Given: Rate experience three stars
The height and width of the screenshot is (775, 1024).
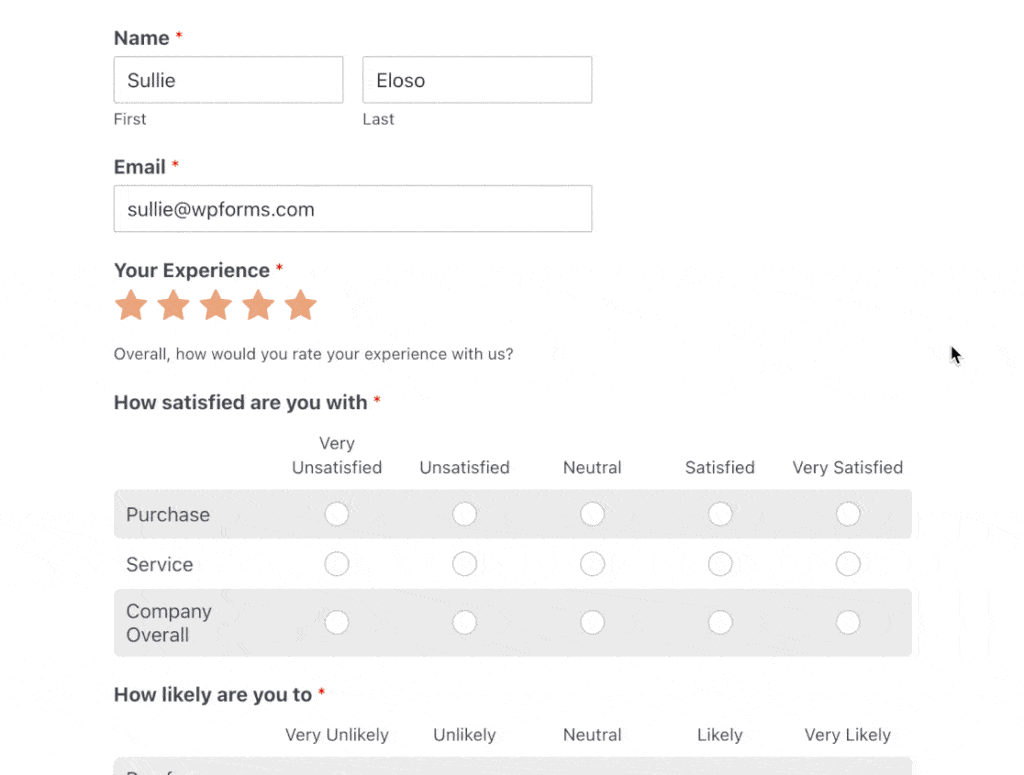Looking at the screenshot, I should click(216, 306).
